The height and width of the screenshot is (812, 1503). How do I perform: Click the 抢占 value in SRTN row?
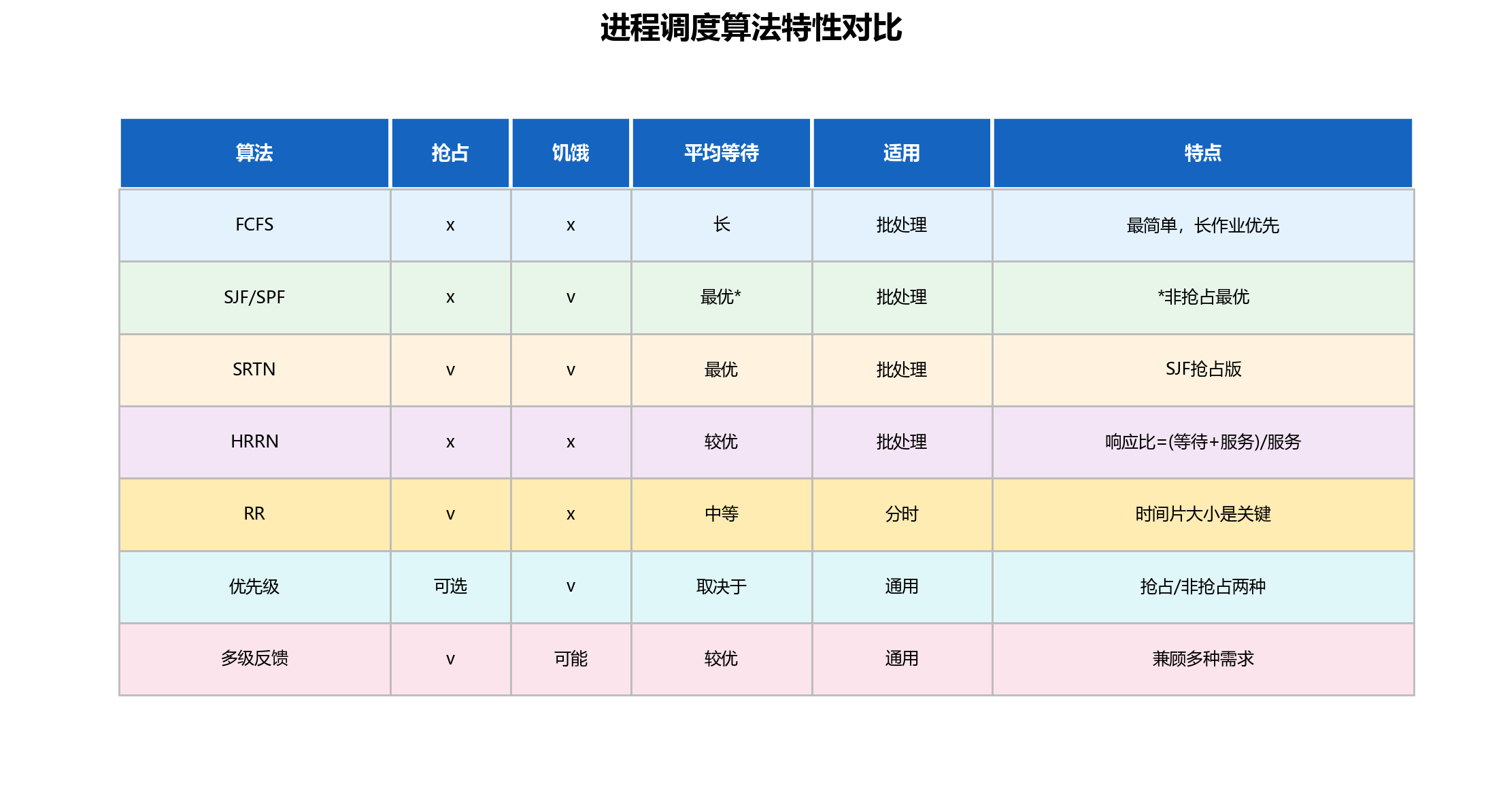(x=450, y=370)
